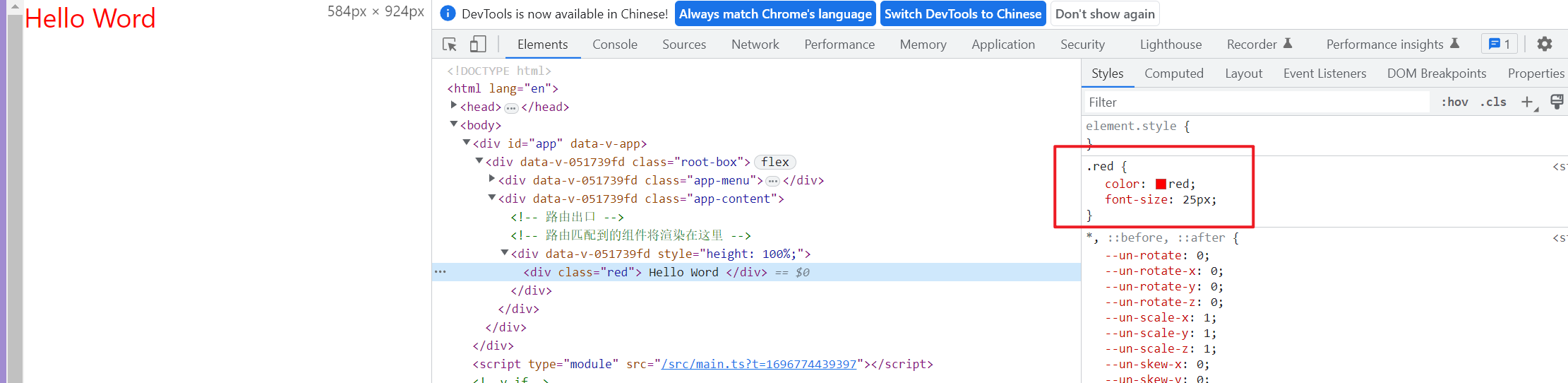Viewport: 1568px width, 383px height.
Task: Click the flex layout badge on root-box
Action: click(x=775, y=162)
